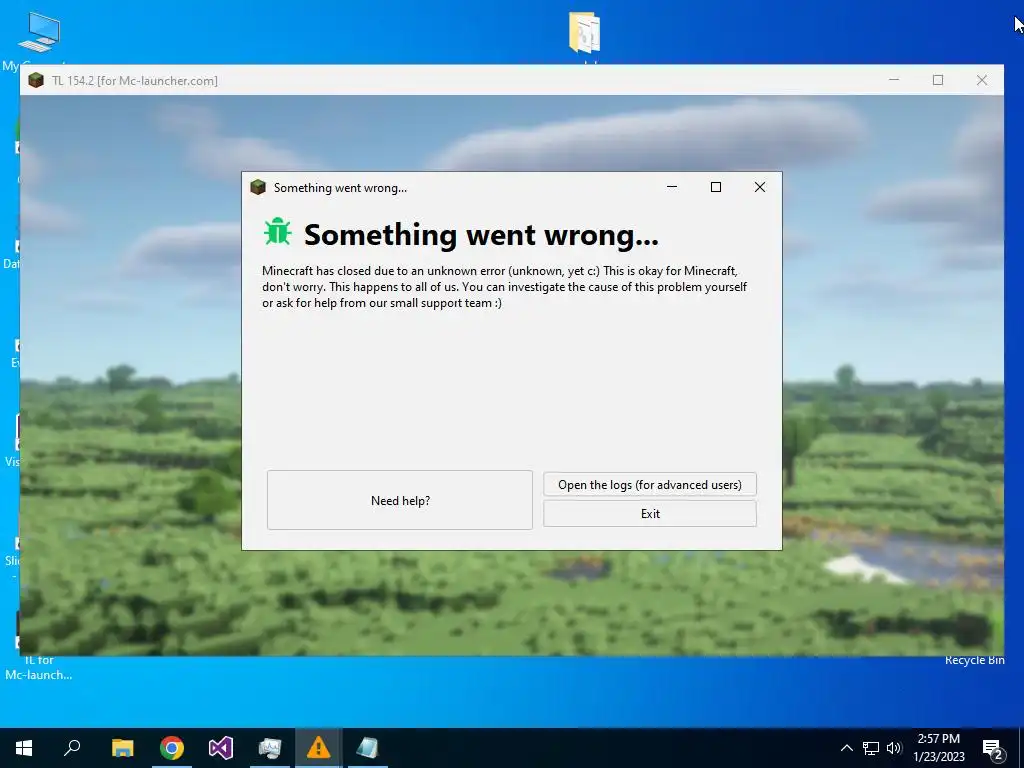Image resolution: width=1024 pixels, height=768 pixels.
Task: Minimize the TL 154.2 launcher window
Action: (894, 80)
